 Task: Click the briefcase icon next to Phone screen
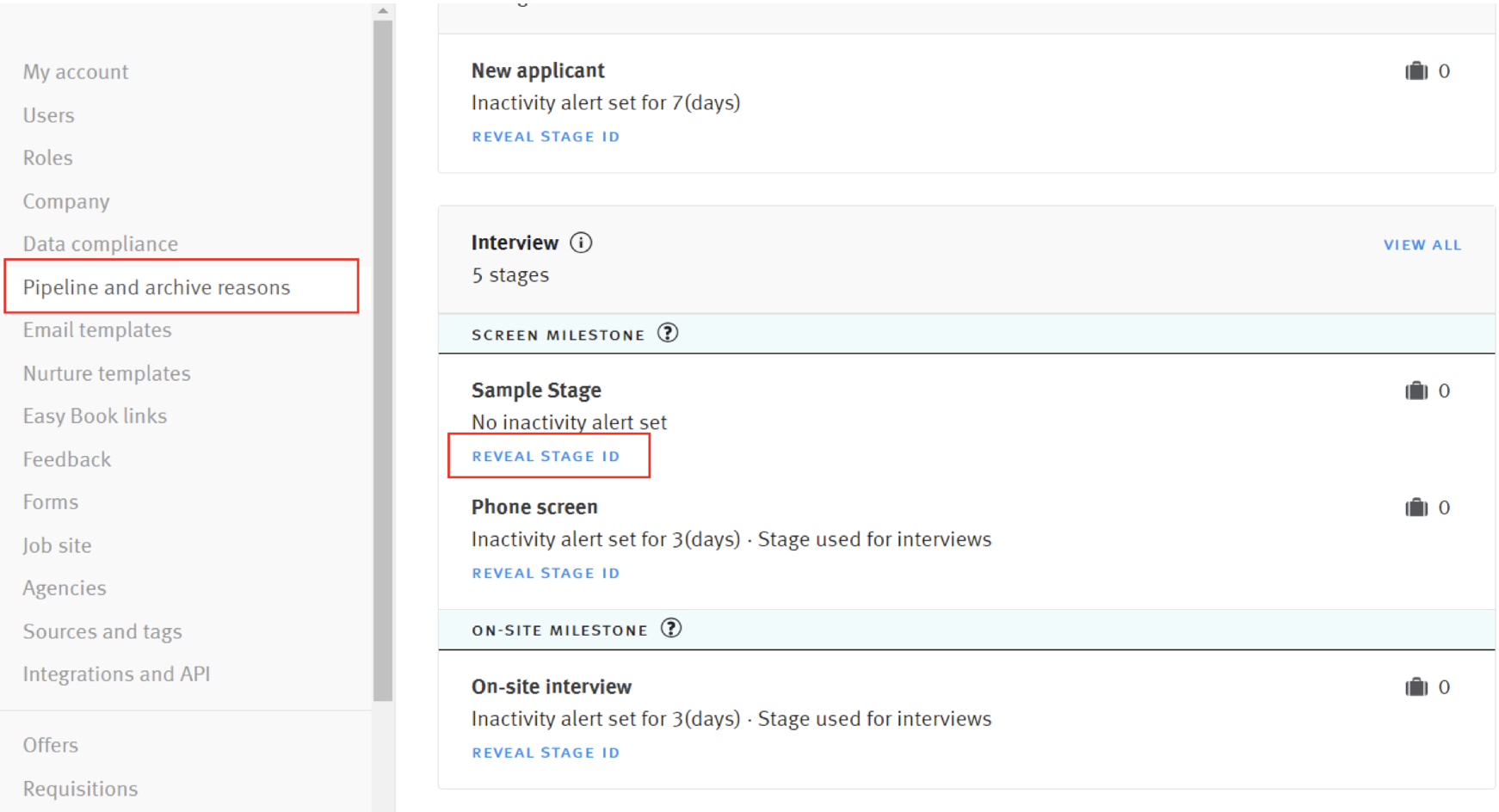click(x=1416, y=507)
